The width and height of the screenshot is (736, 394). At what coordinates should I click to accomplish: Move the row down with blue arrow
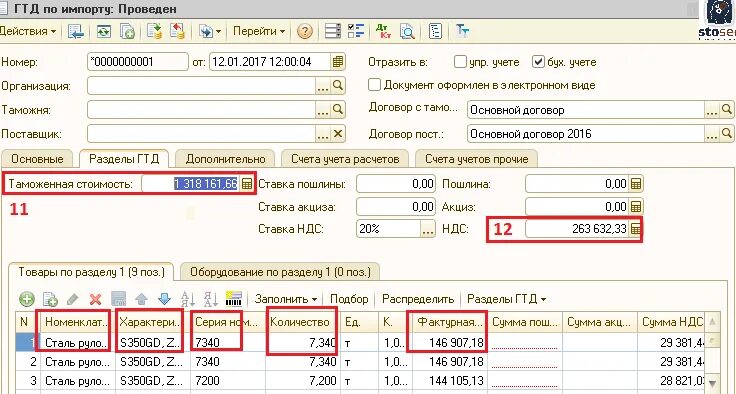164,299
